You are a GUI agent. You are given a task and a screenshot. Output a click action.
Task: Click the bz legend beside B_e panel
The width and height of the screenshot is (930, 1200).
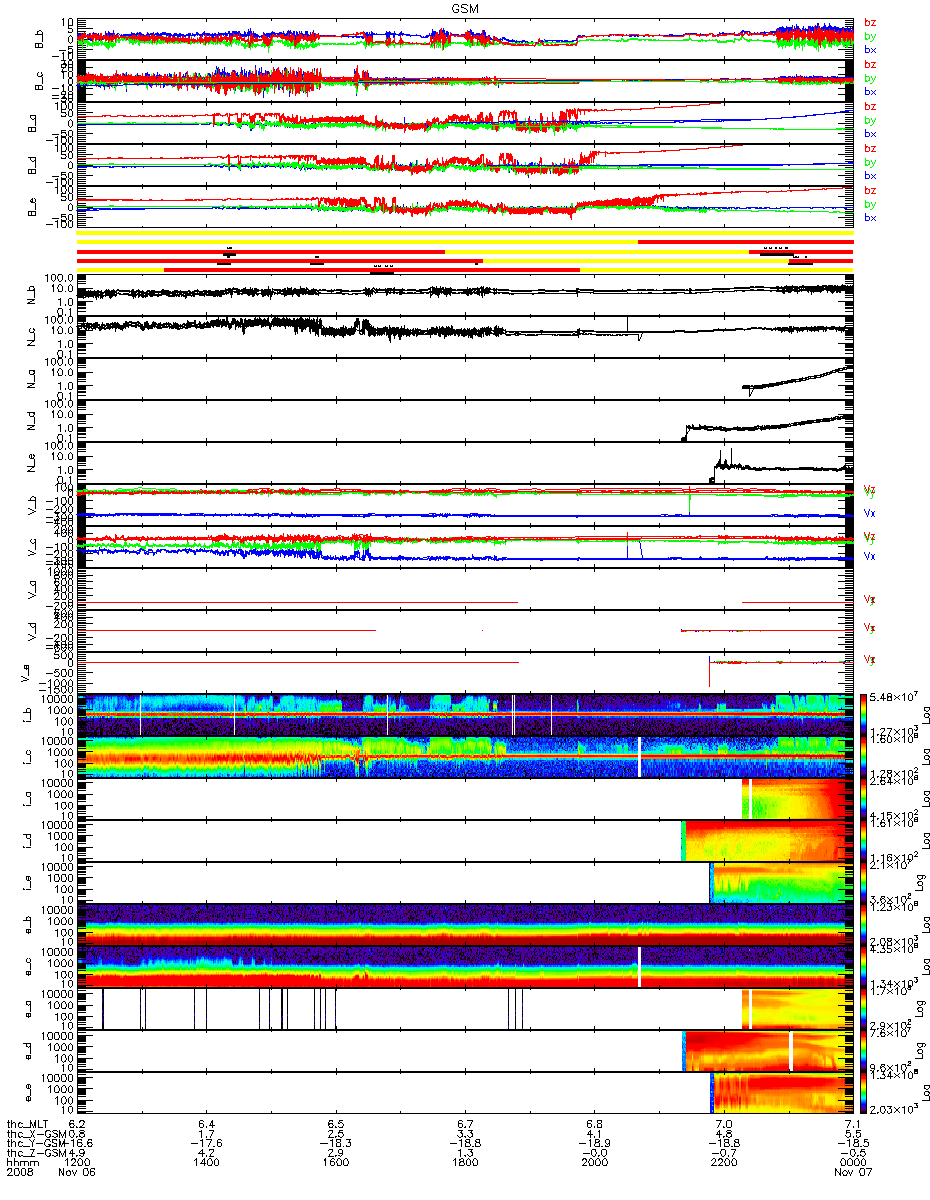pos(868,190)
